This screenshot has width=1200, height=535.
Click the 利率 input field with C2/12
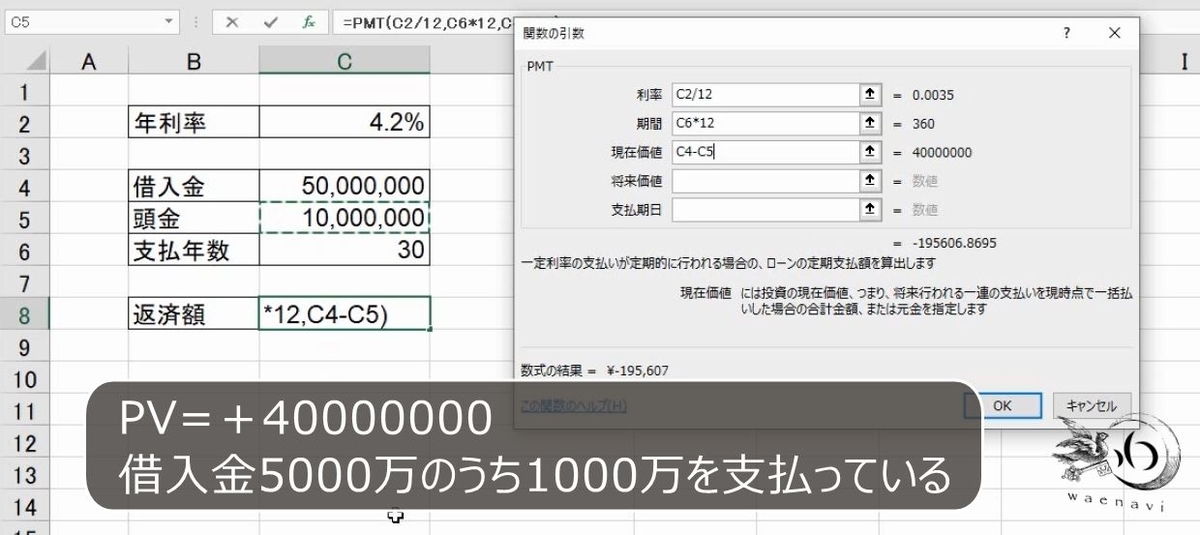point(765,94)
